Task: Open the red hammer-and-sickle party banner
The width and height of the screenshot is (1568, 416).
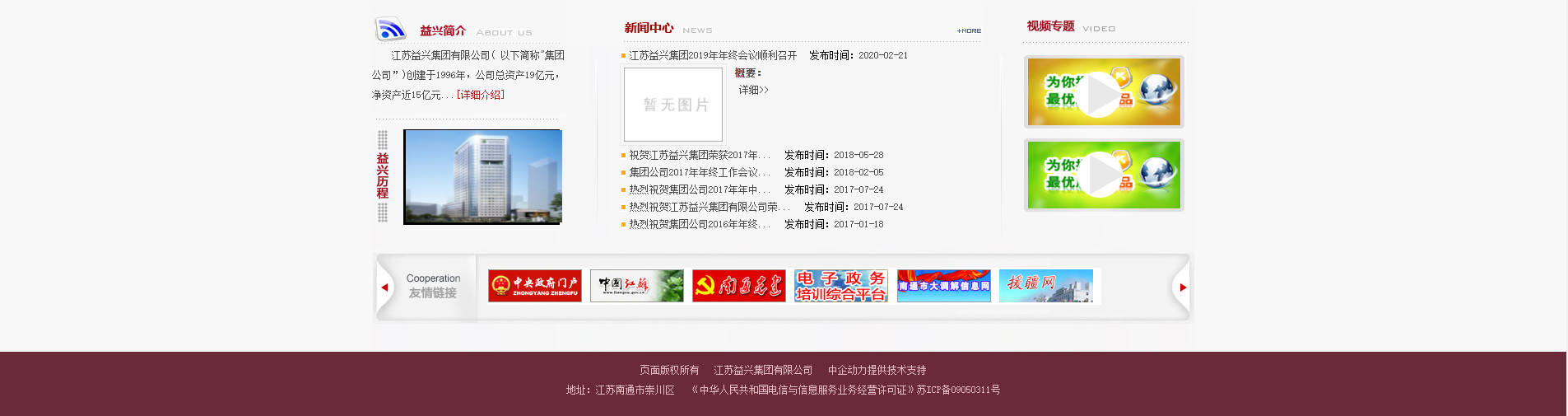Action: [738, 286]
